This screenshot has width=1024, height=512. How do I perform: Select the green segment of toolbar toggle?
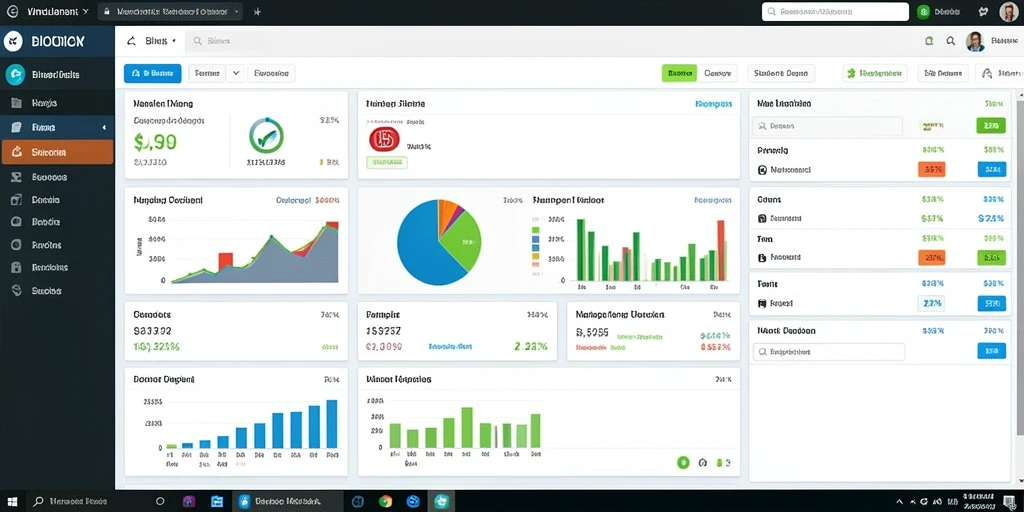click(679, 73)
